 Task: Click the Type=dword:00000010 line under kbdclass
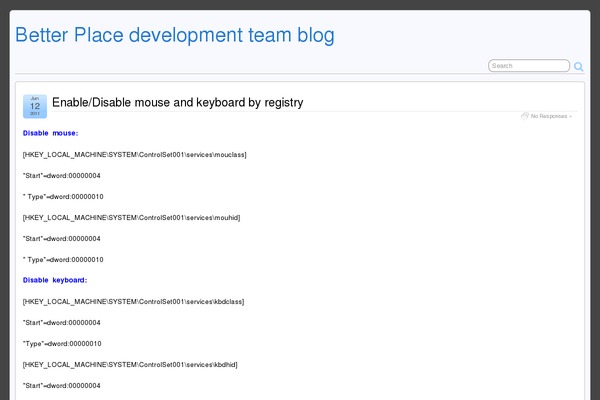62,344
